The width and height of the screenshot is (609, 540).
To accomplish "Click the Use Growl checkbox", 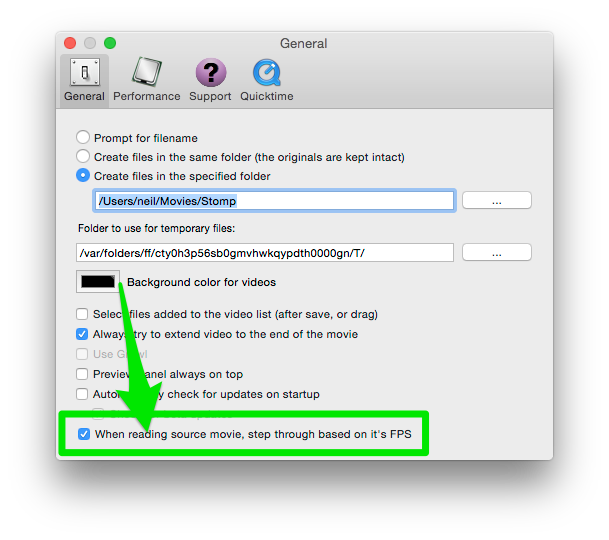I will tap(82, 354).
